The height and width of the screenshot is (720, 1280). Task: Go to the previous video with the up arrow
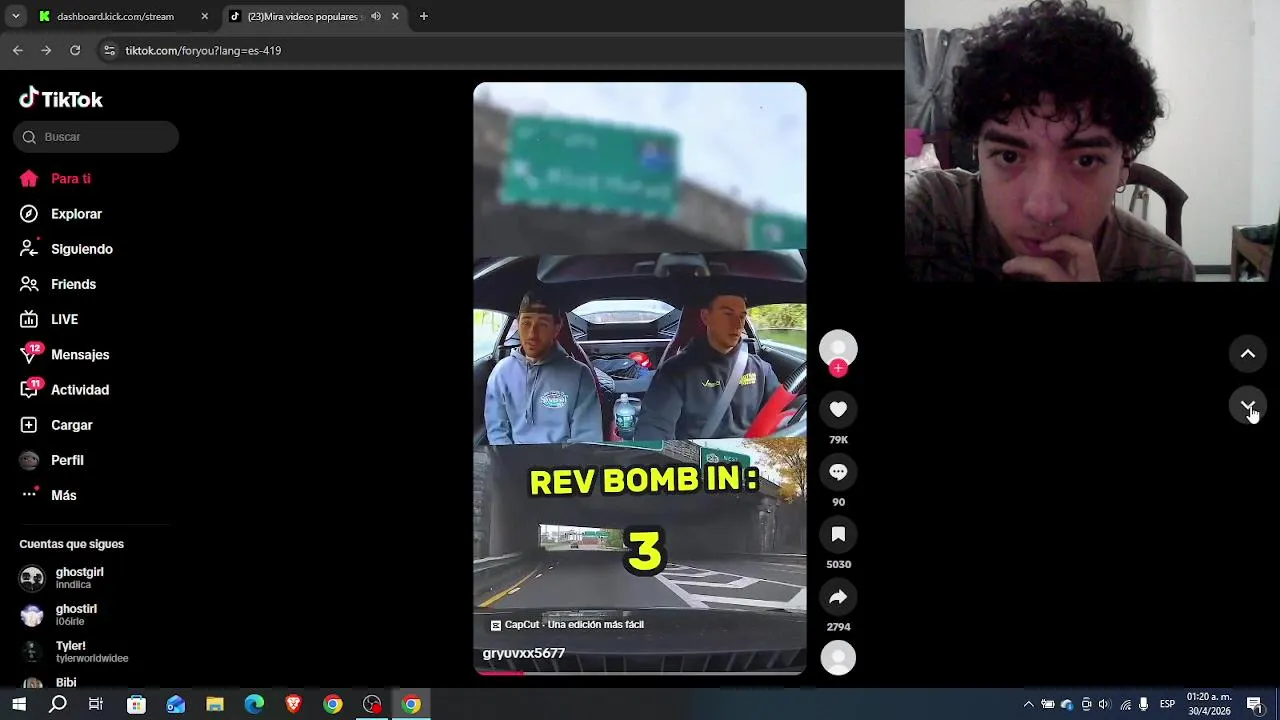pyautogui.click(x=1248, y=354)
